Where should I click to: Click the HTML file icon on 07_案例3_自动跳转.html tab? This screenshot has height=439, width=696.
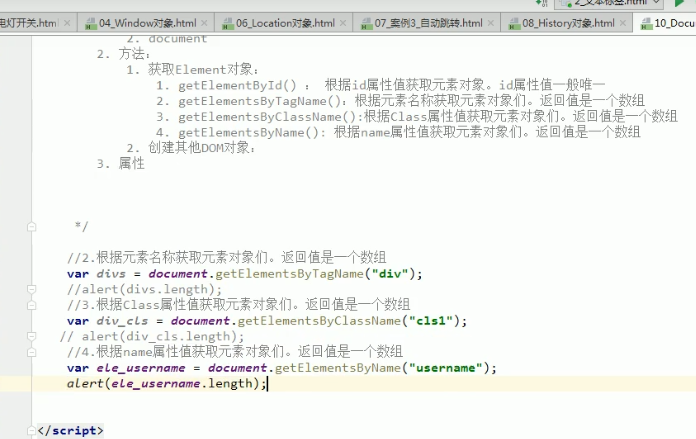click(366, 24)
